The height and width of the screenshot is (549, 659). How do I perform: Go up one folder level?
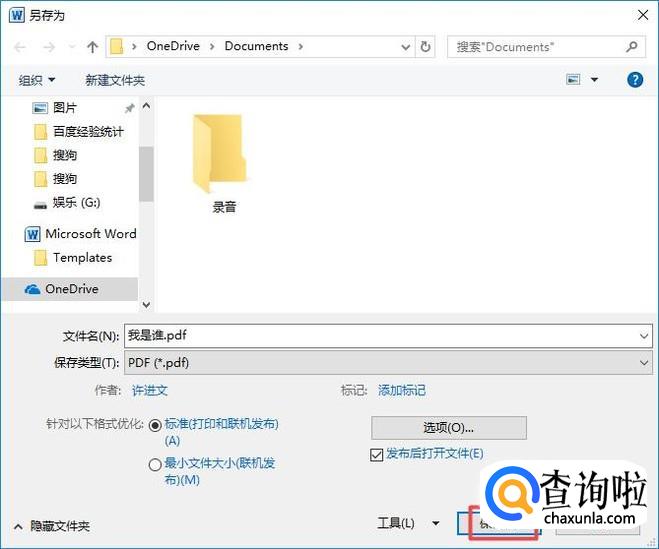(x=92, y=47)
